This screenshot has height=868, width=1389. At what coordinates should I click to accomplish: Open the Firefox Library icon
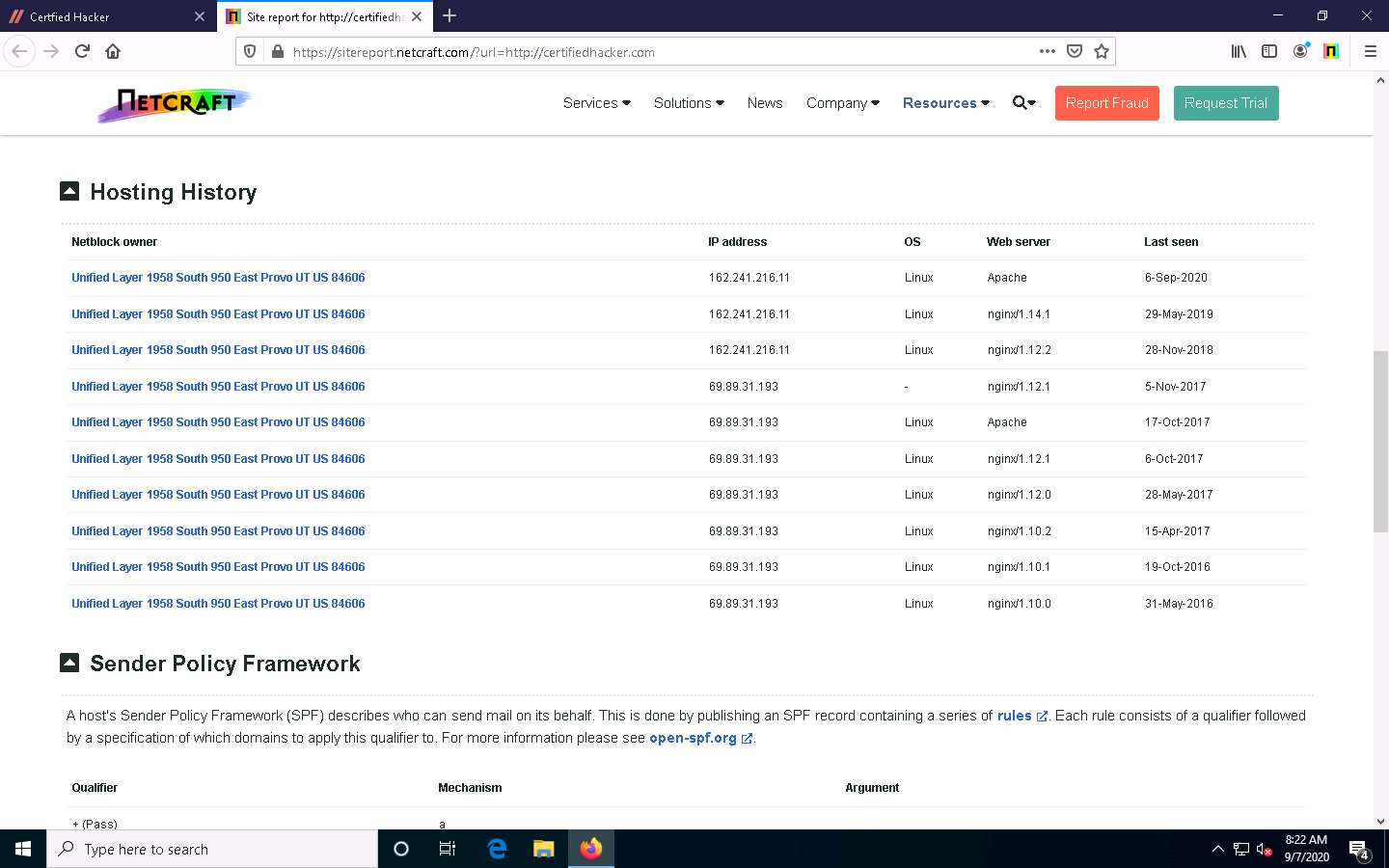pos(1239,51)
